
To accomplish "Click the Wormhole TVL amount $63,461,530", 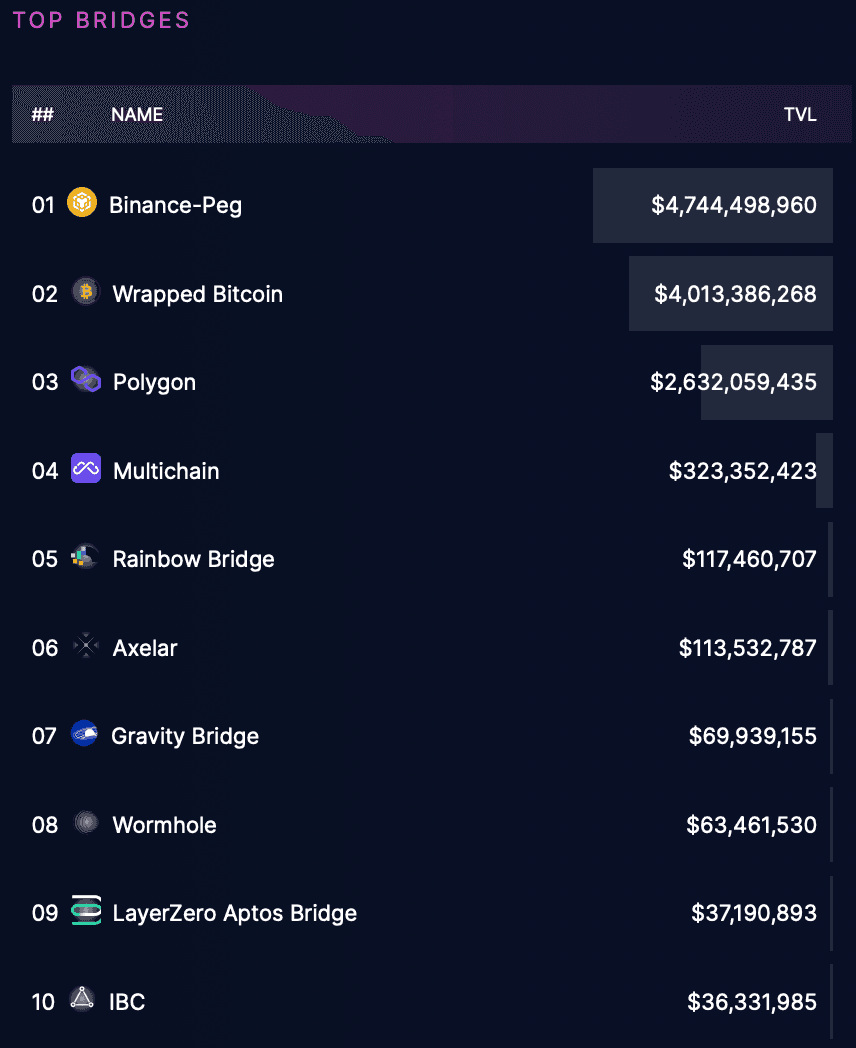I will pos(751,825).
